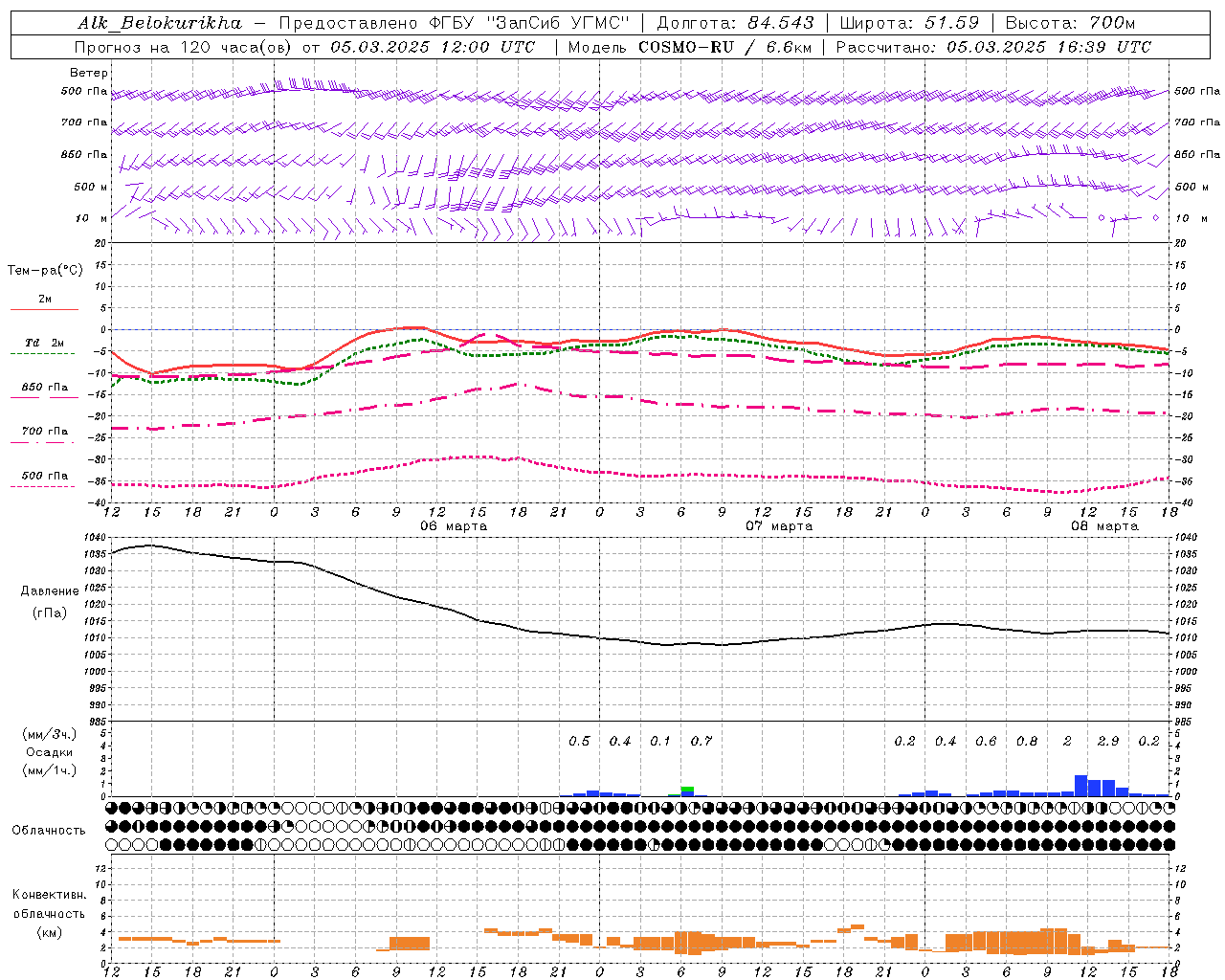Click the Давление pressure chart label
Image resolution: width=1225 pixels, height=980 pixels.
pos(50,591)
